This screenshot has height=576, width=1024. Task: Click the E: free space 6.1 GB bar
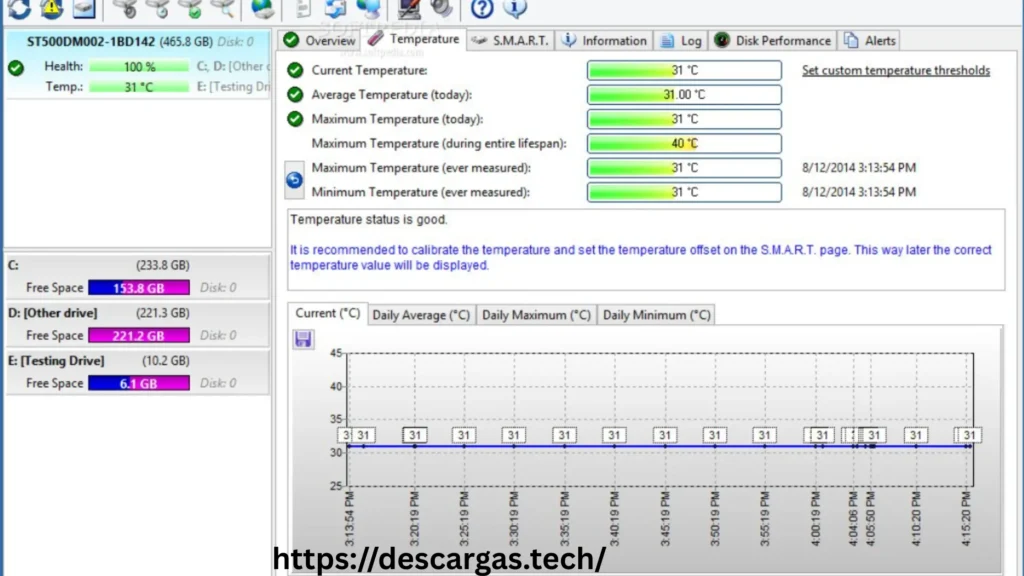click(139, 383)
